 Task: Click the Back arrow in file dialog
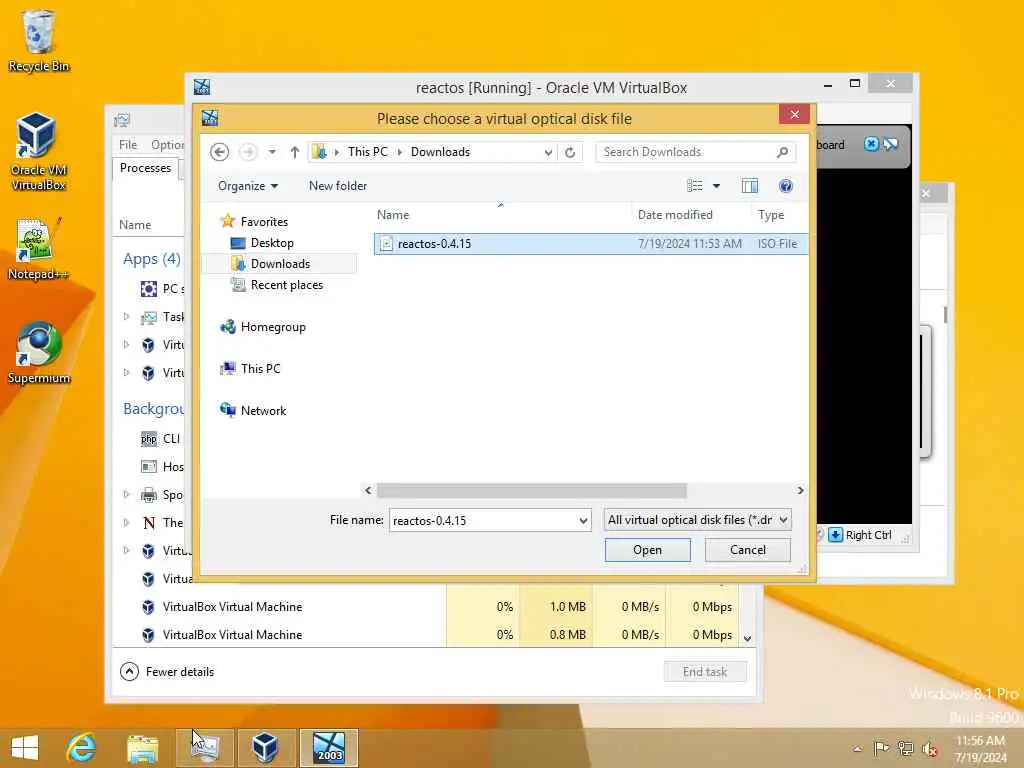point(219,152)
